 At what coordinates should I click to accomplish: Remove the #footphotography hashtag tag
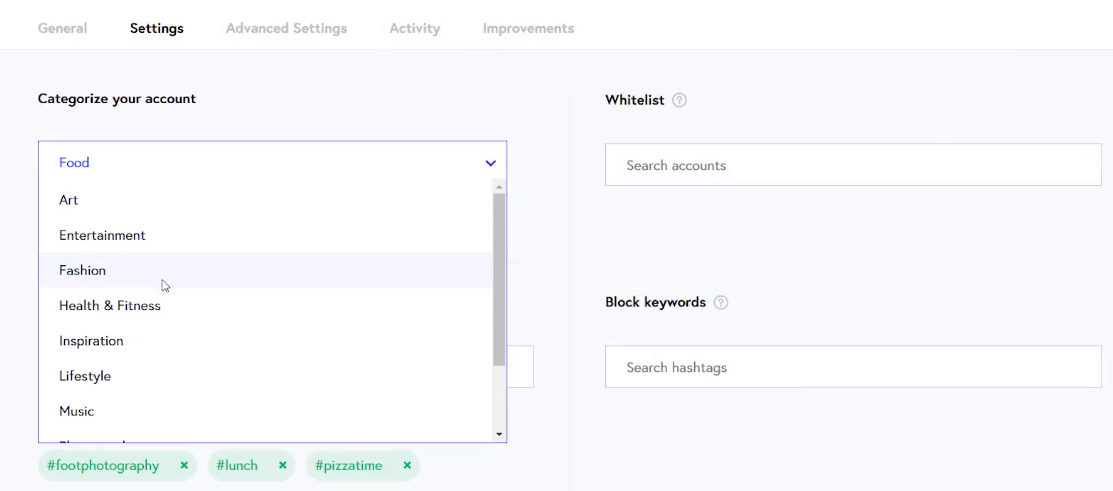[x=184, y=465]
